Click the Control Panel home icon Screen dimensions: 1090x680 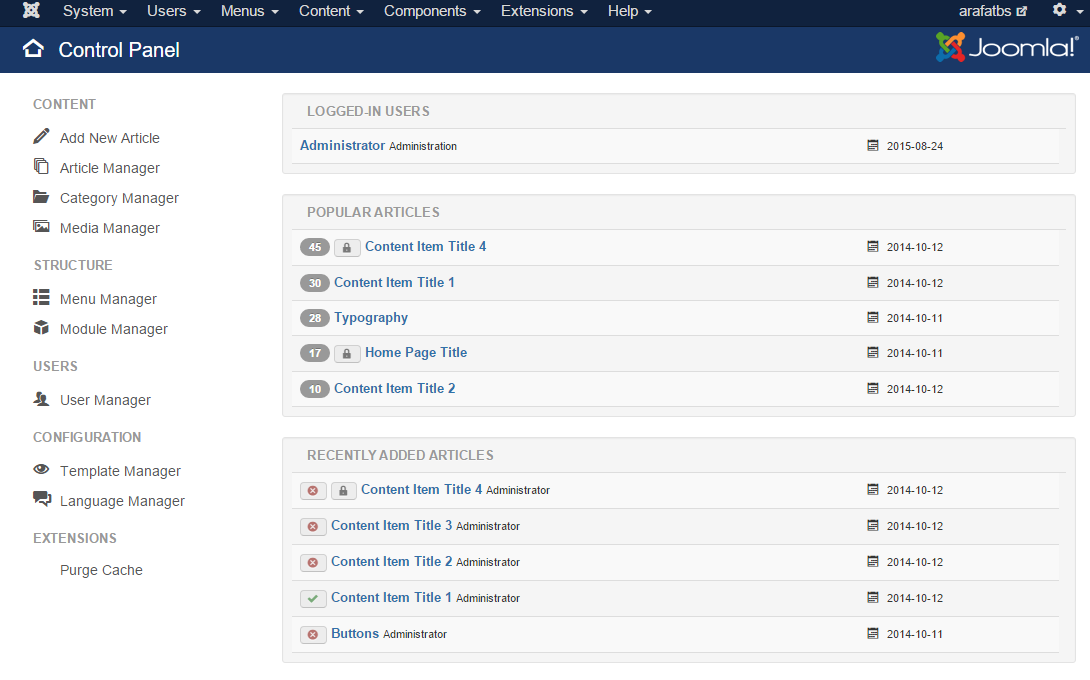coord(33,49)
